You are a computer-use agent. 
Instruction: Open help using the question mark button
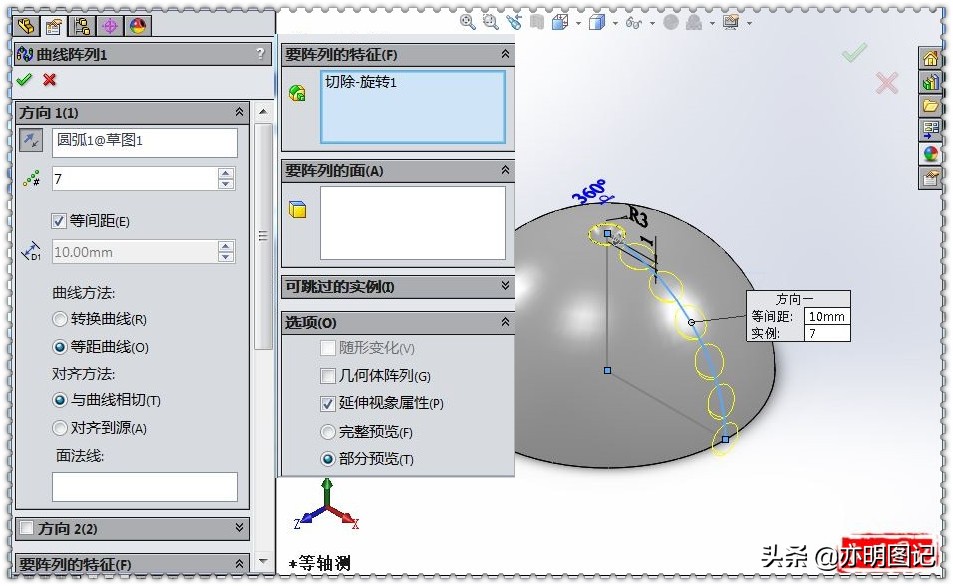tap(260, 54)
